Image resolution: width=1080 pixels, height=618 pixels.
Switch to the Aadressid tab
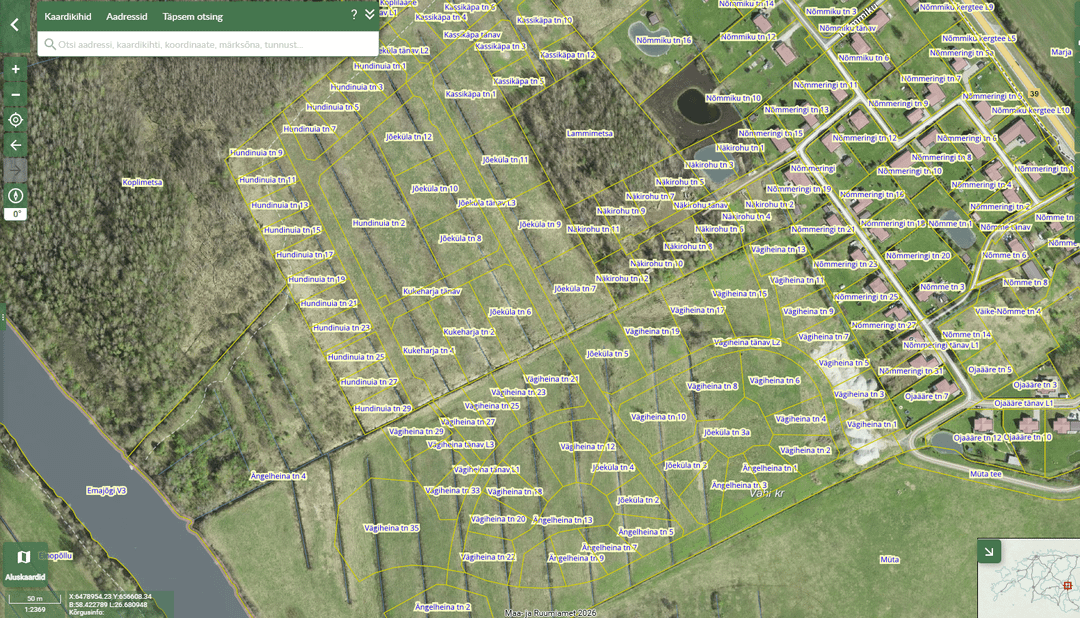pyautogui.click(x=127, y=17)
